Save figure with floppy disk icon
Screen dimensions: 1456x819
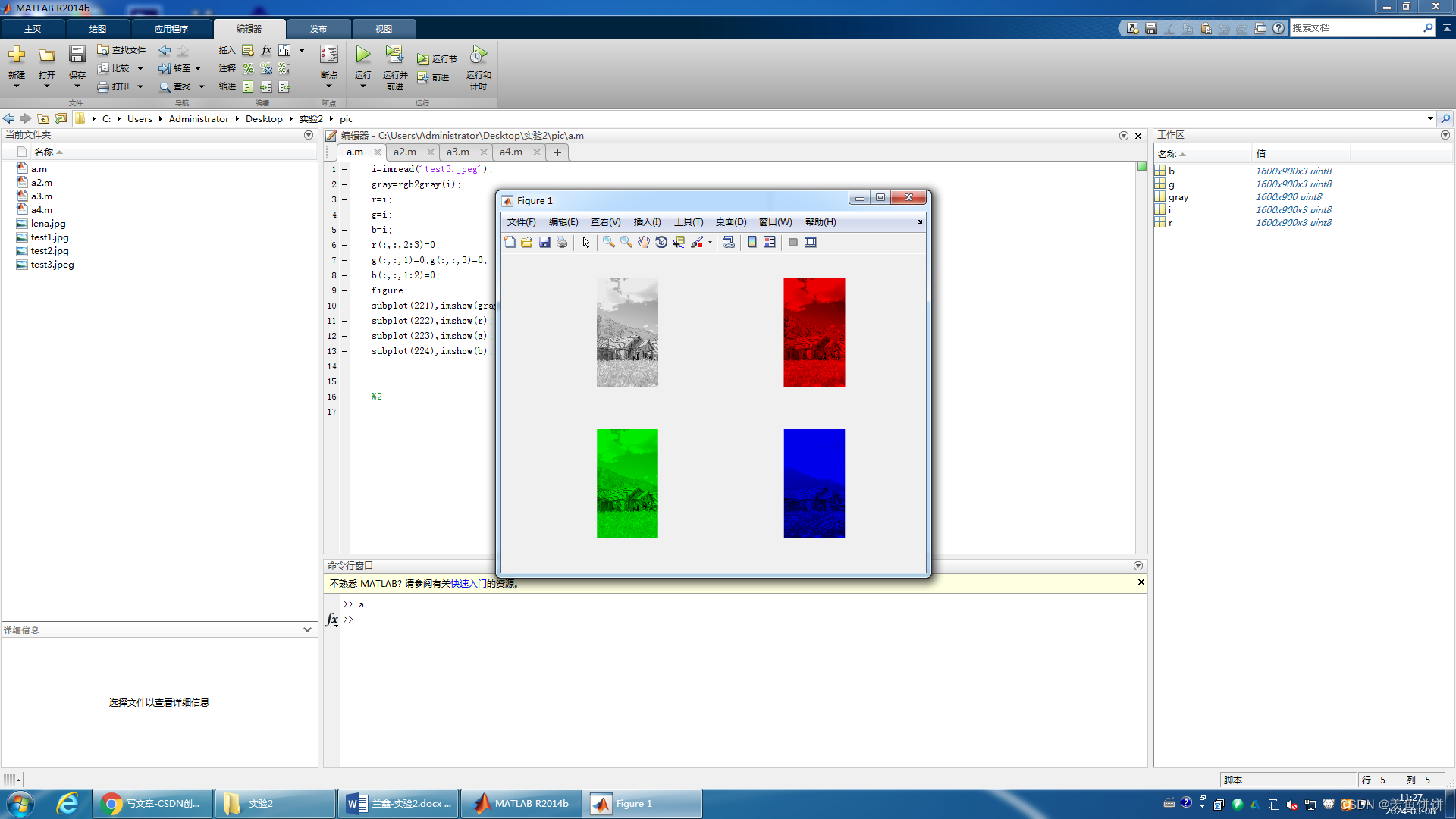click(x=544, y=242)
